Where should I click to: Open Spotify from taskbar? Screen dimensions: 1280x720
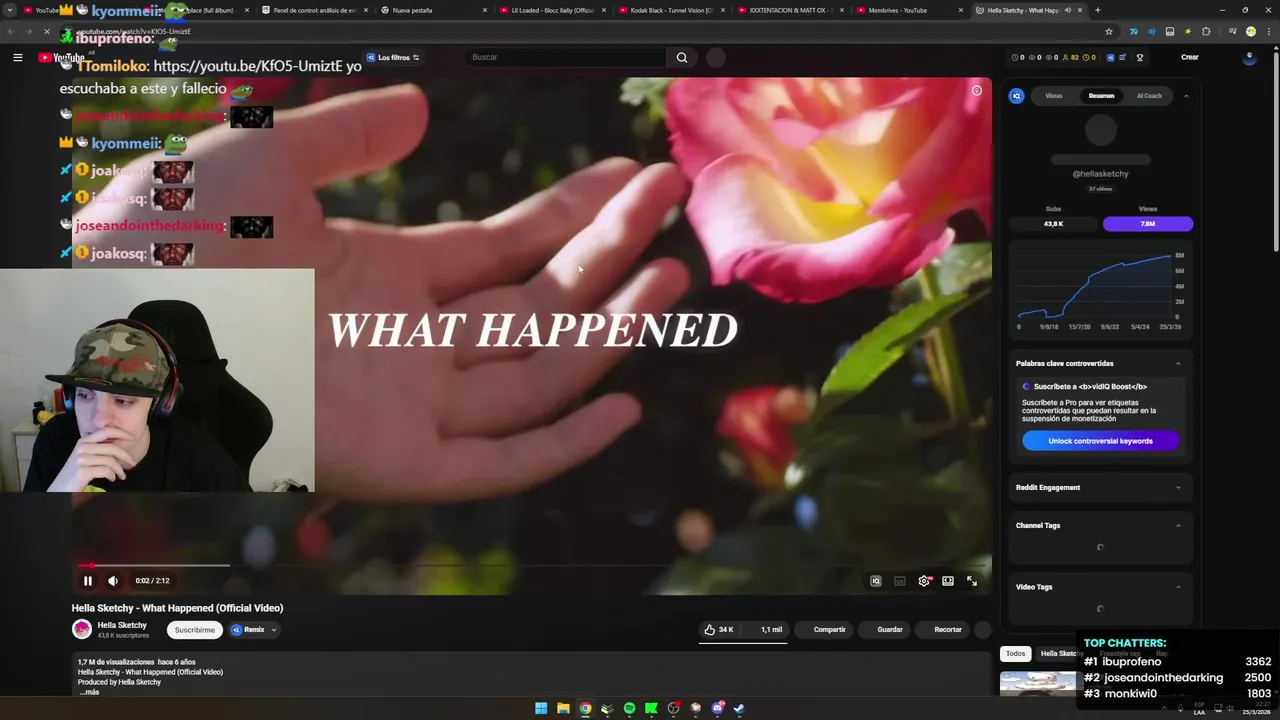[x=629, y=708]
